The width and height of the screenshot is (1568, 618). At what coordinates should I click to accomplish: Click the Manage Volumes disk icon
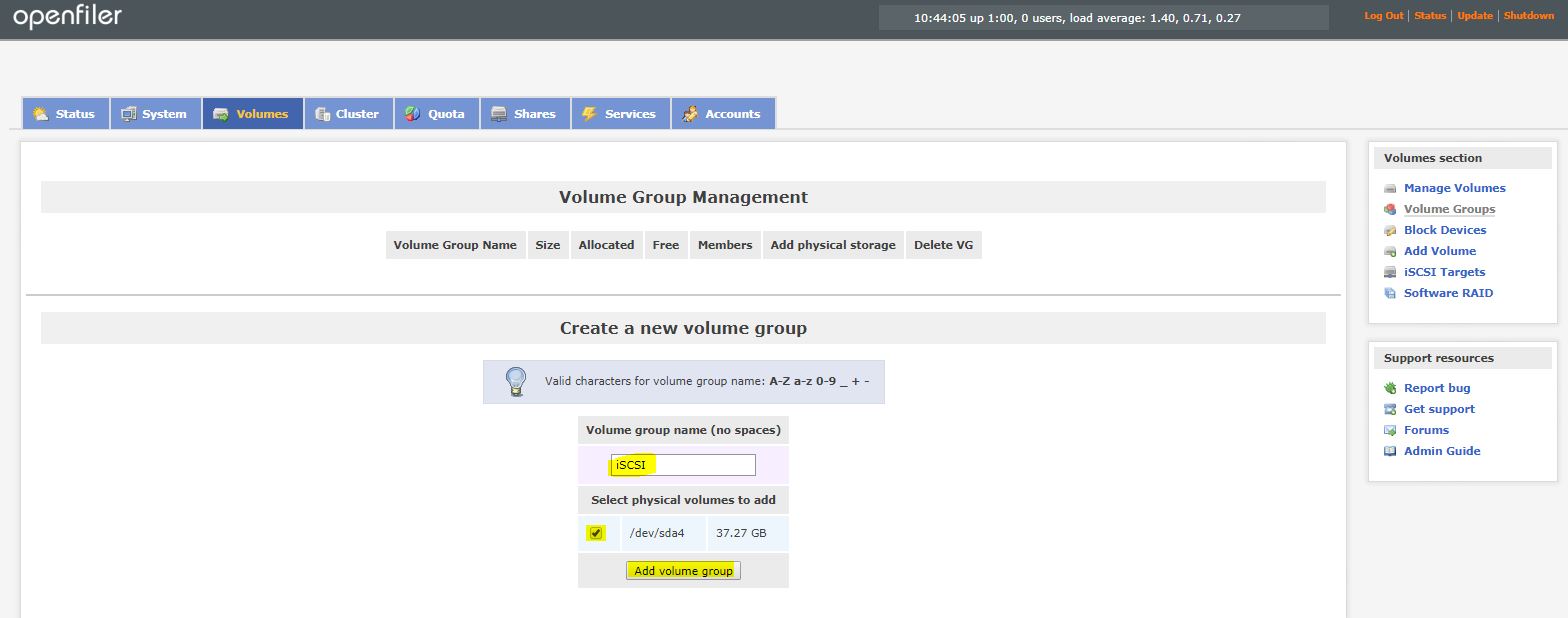(1390, 189)
